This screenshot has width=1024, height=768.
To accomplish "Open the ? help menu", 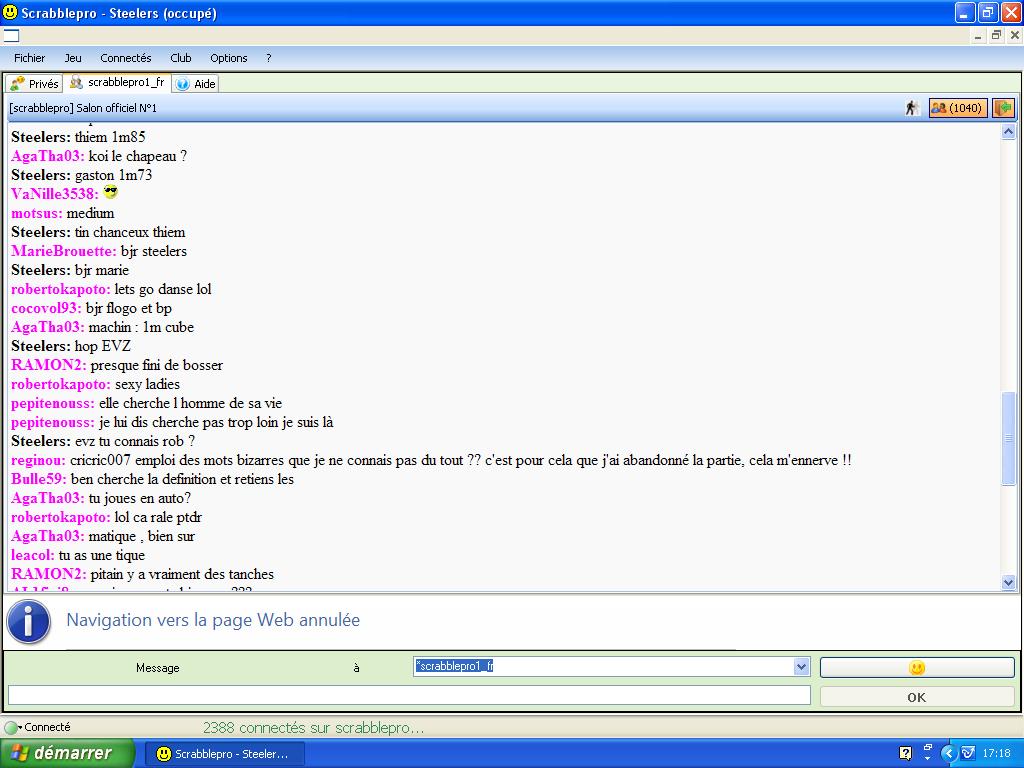I will (x=268, y=58).
